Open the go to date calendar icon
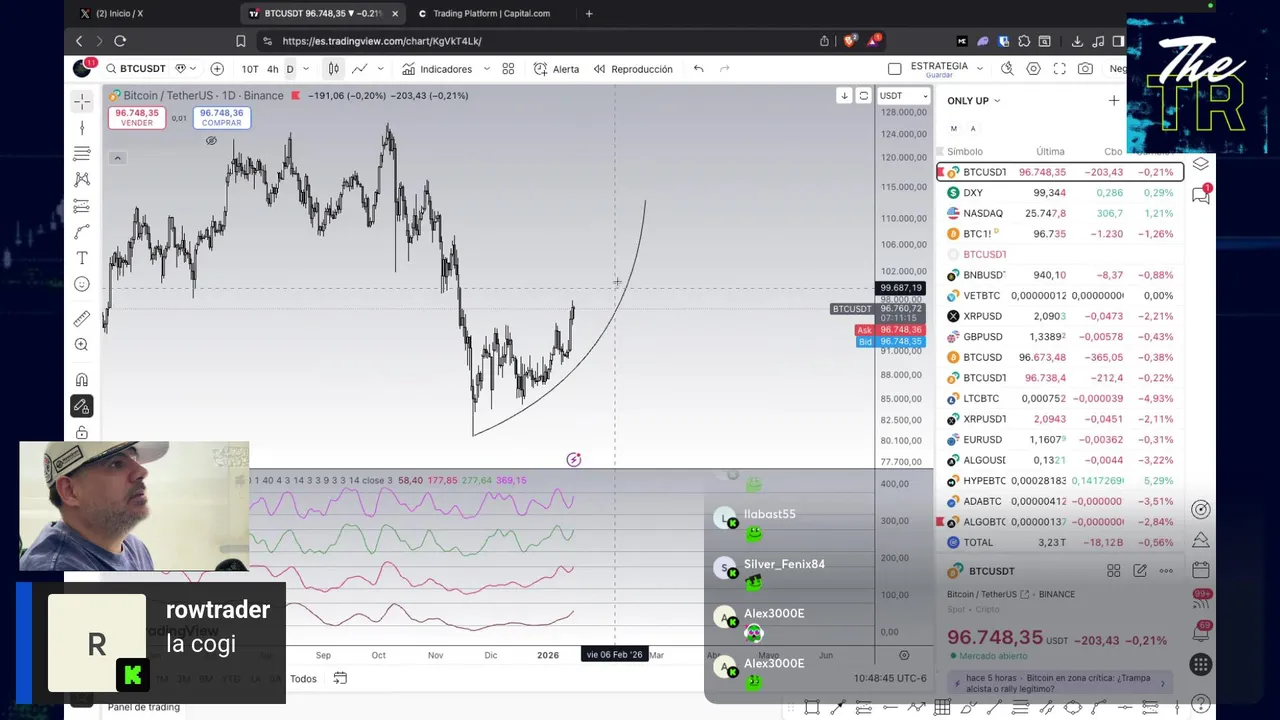Screen dimensions: 1280x720 point(340,679)
